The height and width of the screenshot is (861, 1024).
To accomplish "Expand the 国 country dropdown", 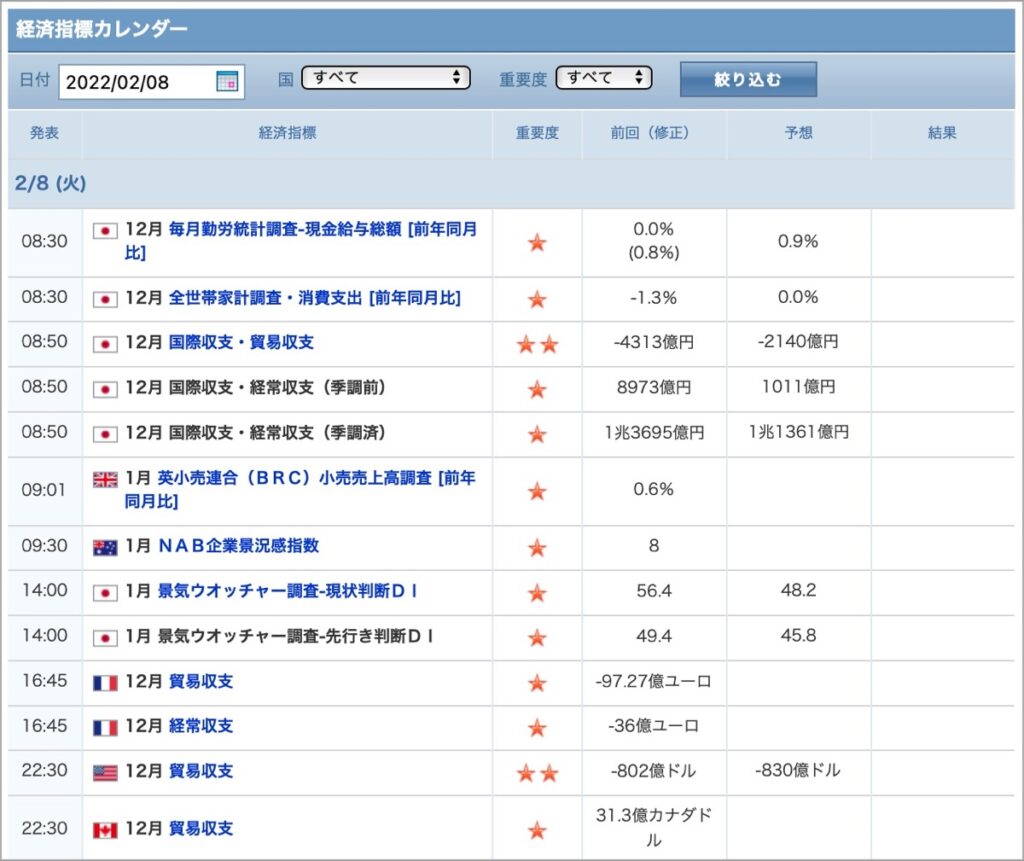I will (385, 78).
